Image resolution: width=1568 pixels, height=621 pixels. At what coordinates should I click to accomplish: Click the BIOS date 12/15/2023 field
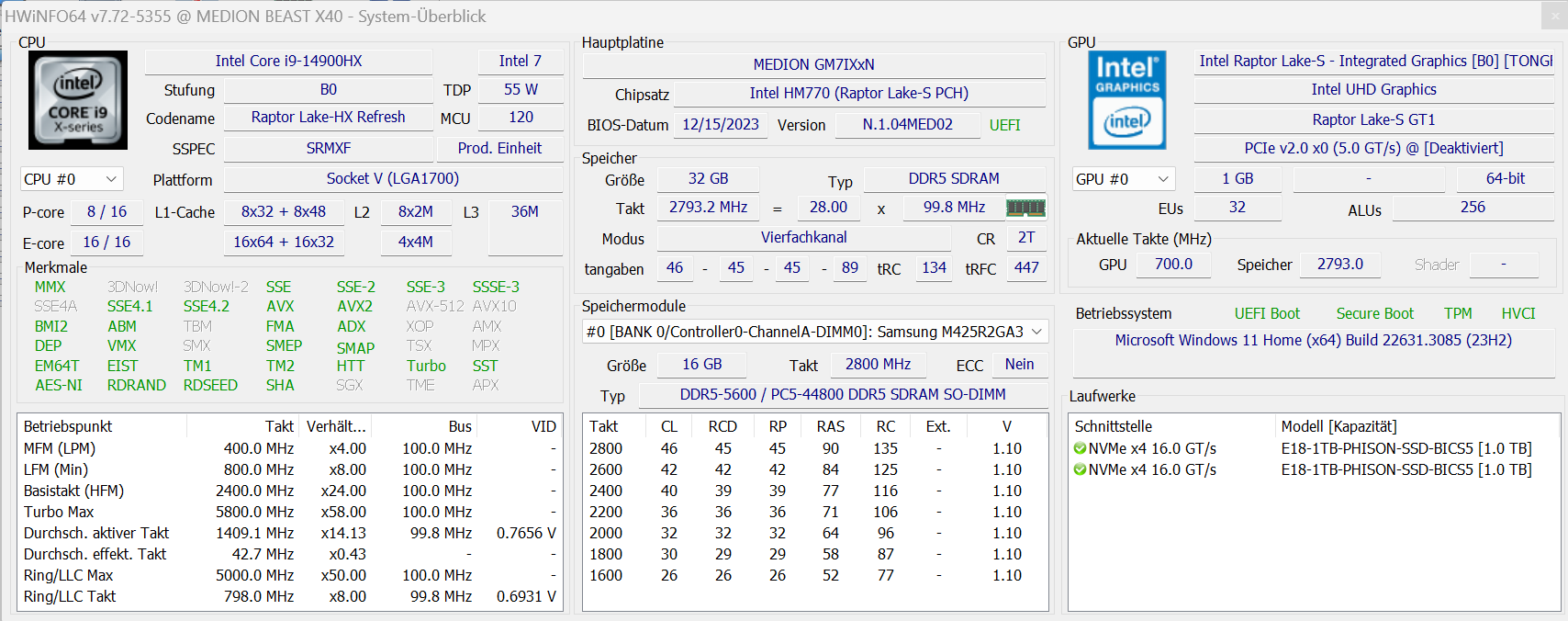click(721, 124)
